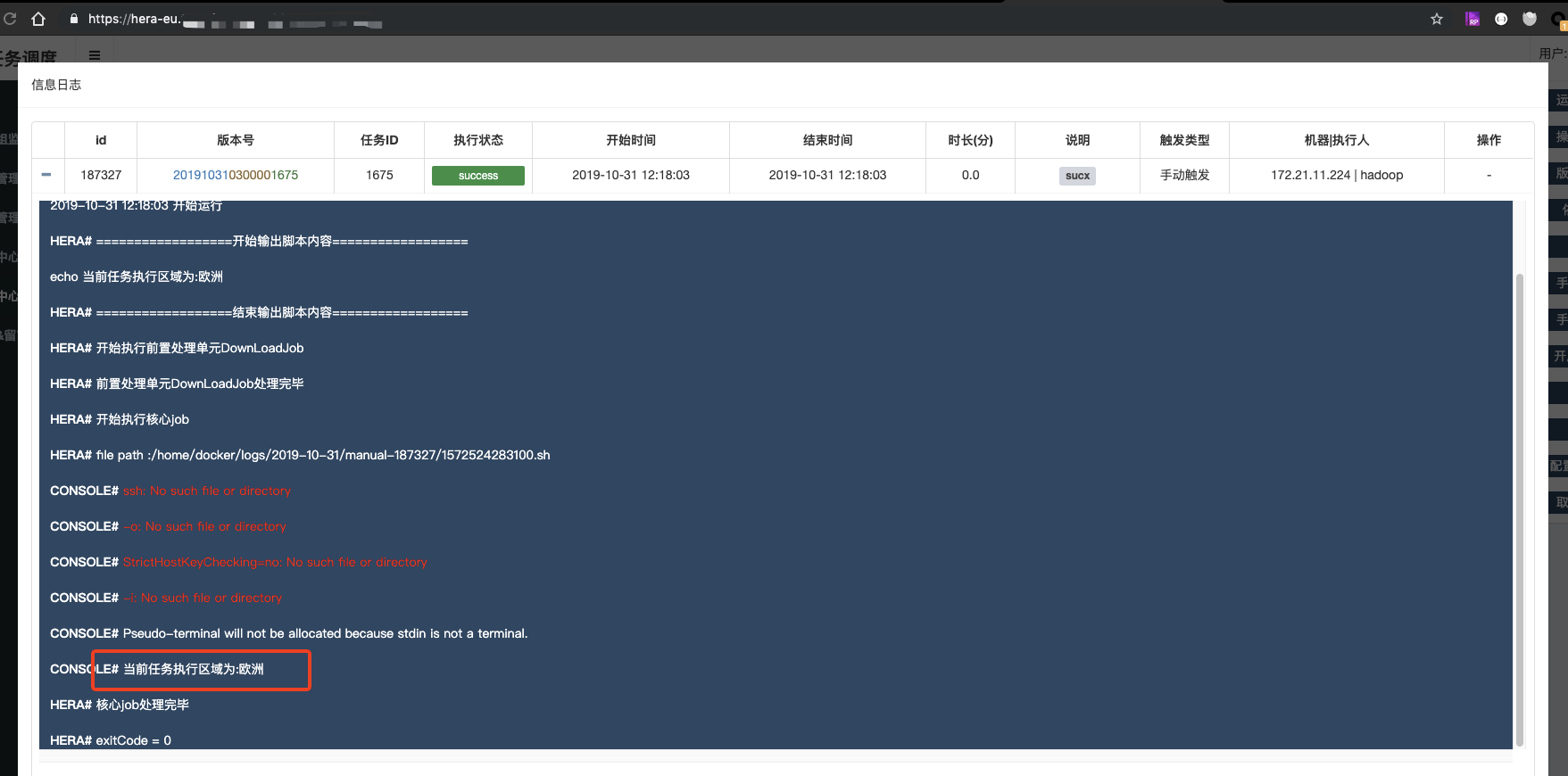Image resolution: width=1568 pixels, height=776 pixels.
Task: Click the lock icon in address bar
Action: pos(74,19)
